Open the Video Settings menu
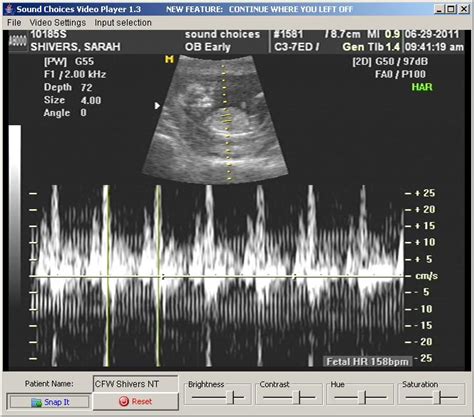Screen dimensions: 474x417 (58, 23)
